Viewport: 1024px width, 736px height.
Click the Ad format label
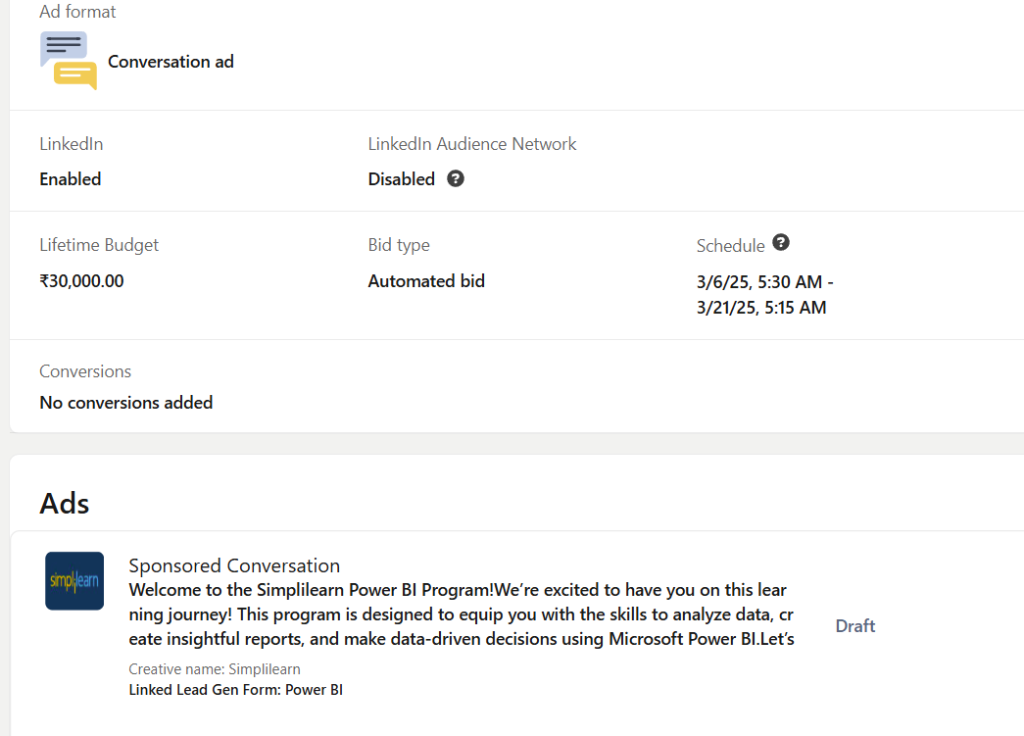coord(77,12)
